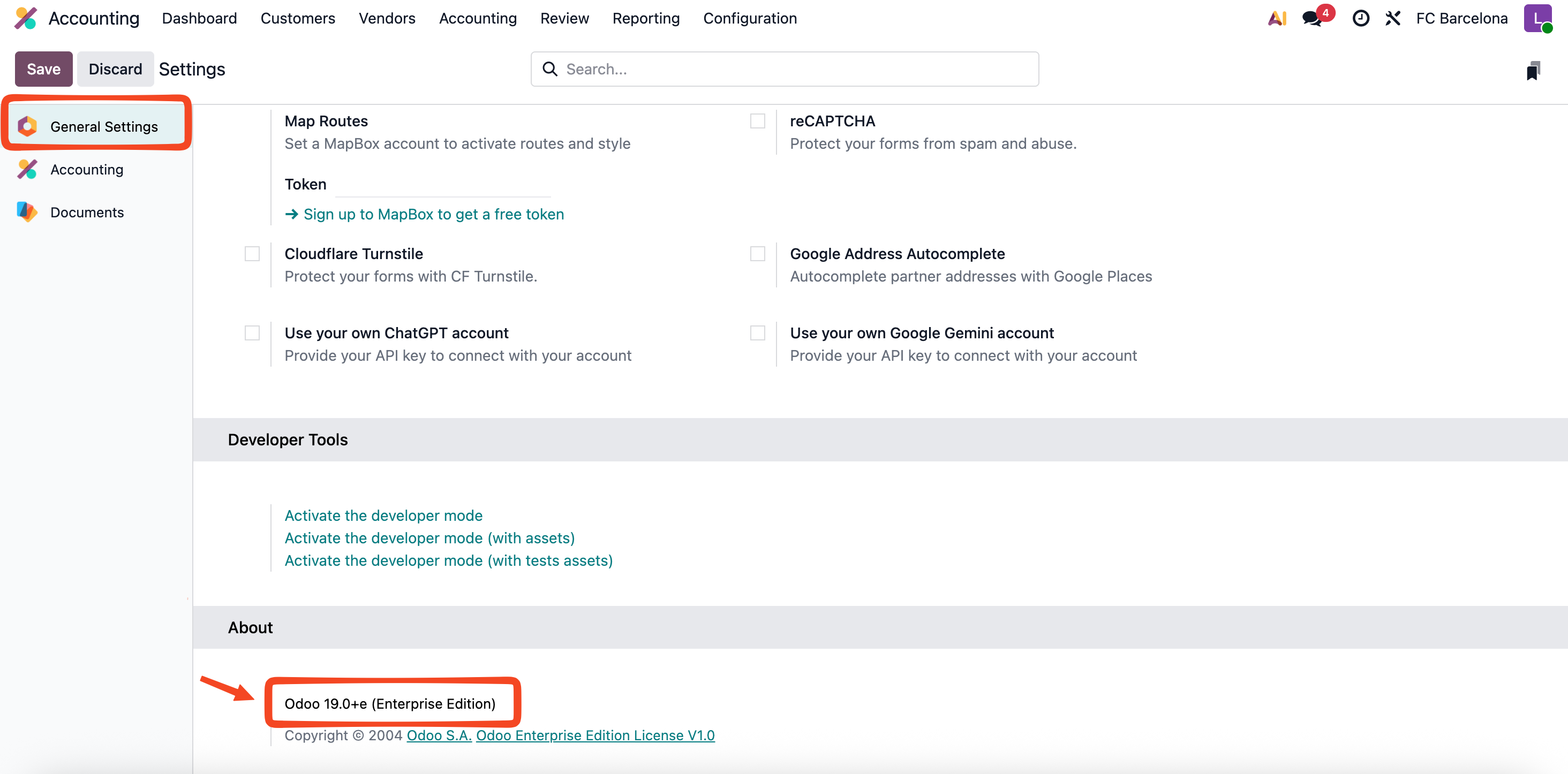Click the Save button

[43, 69]
